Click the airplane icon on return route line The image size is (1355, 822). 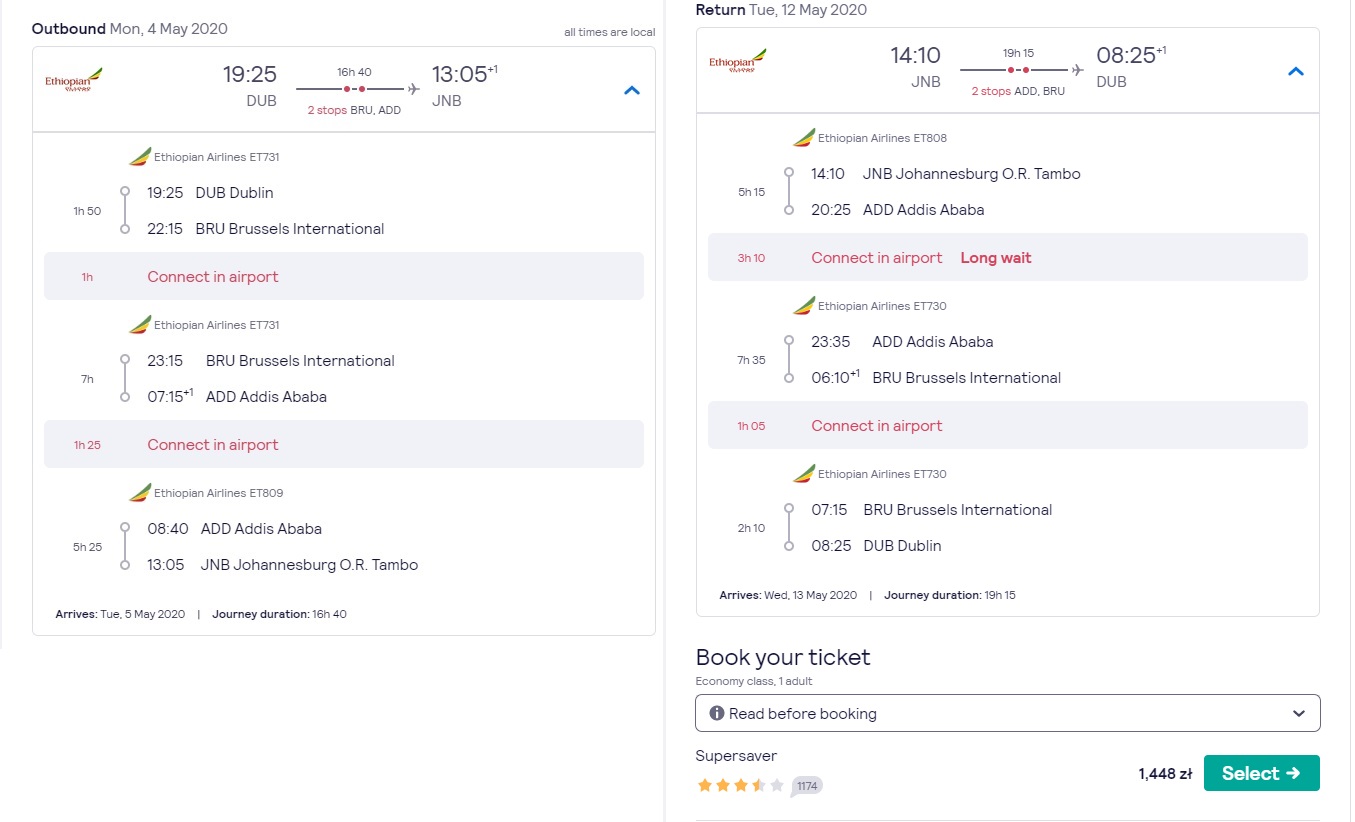pyautogui.click(x=1077, y=70)
